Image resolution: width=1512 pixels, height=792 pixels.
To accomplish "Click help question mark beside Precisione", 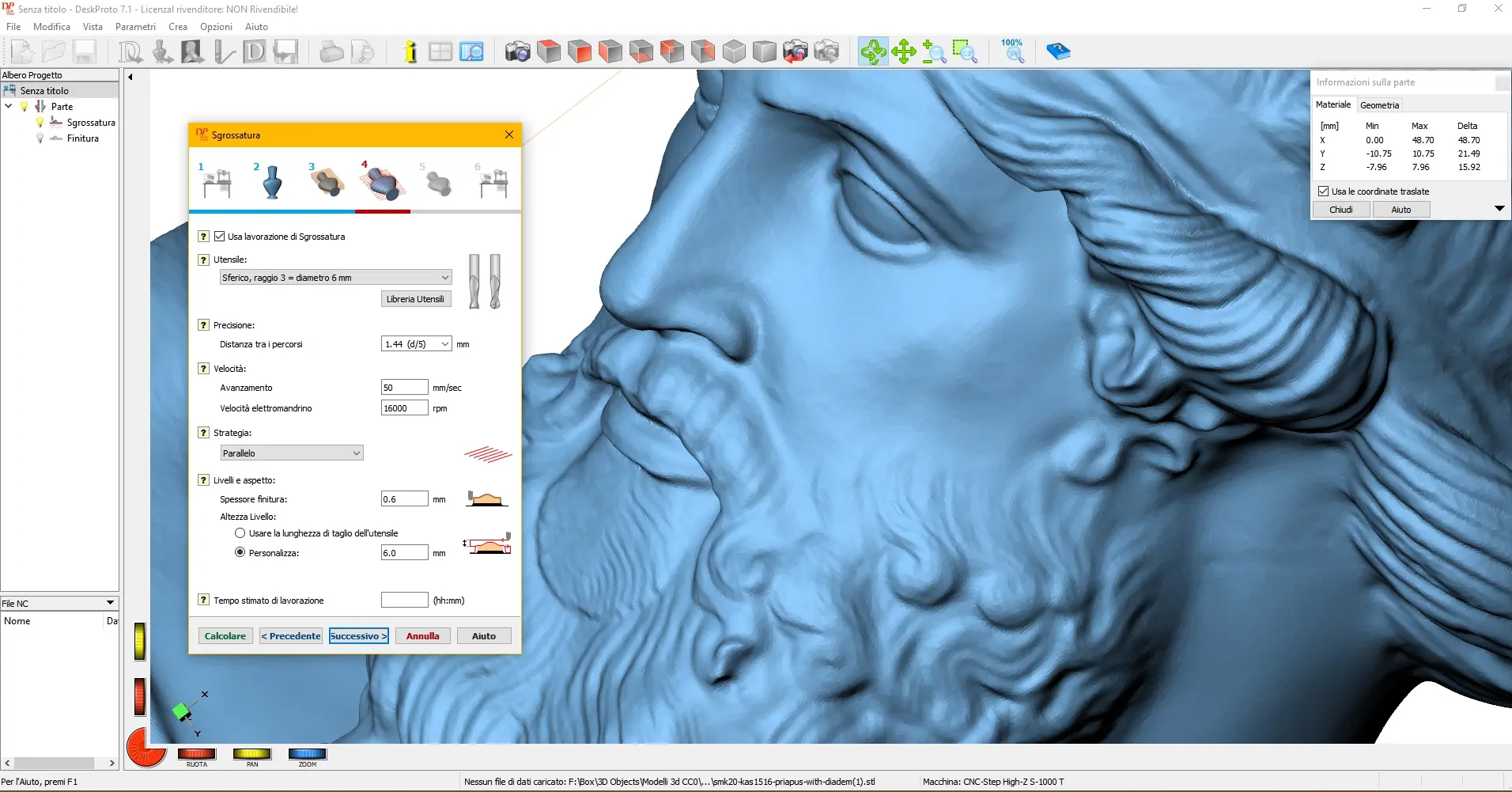I will [203, 325].
